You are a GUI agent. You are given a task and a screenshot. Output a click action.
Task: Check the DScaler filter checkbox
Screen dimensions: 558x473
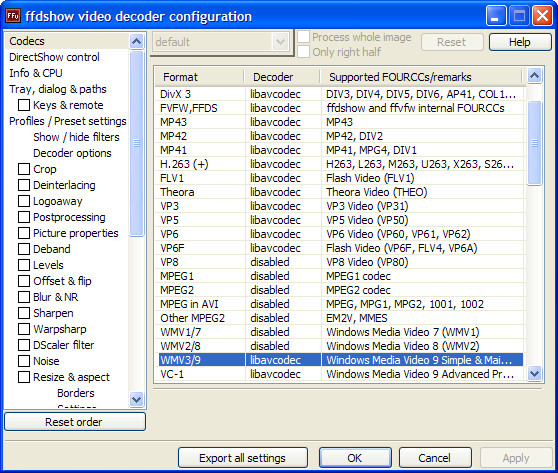pos(24,345)
